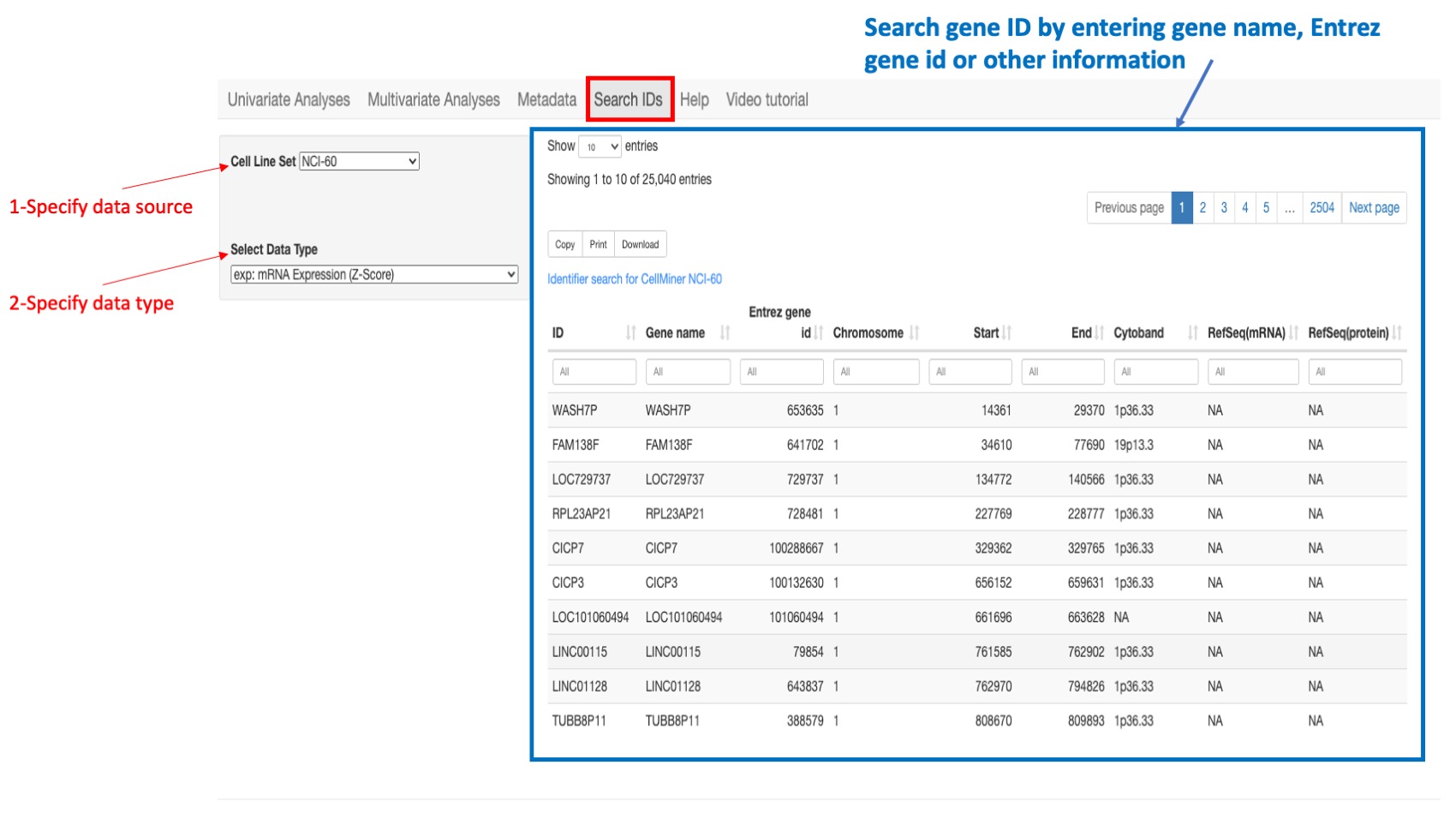Click the Copy button

[x=564, y=244]
